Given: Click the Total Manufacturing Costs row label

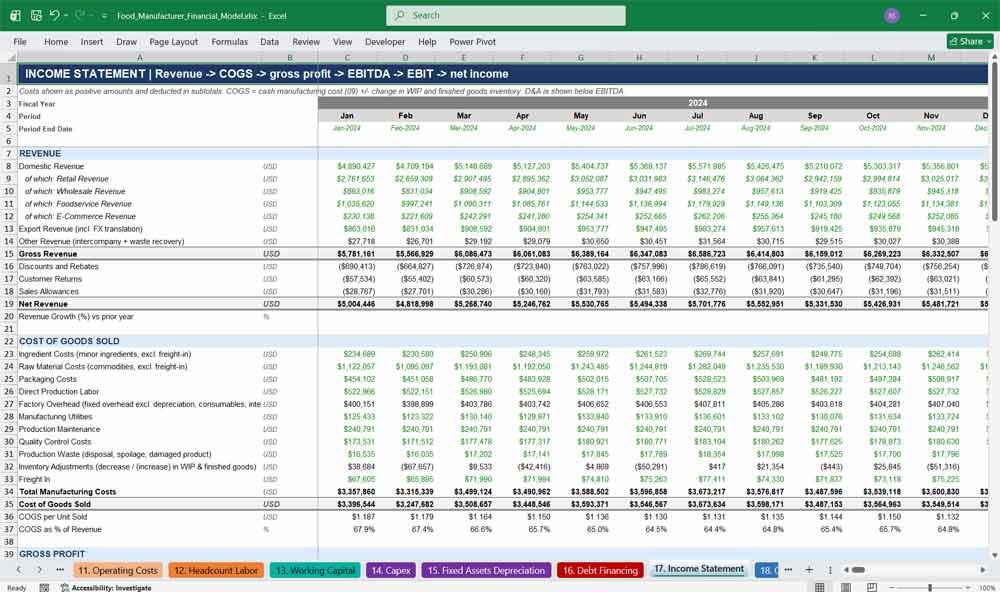Looking at the screenshot, I should (67, 492).
